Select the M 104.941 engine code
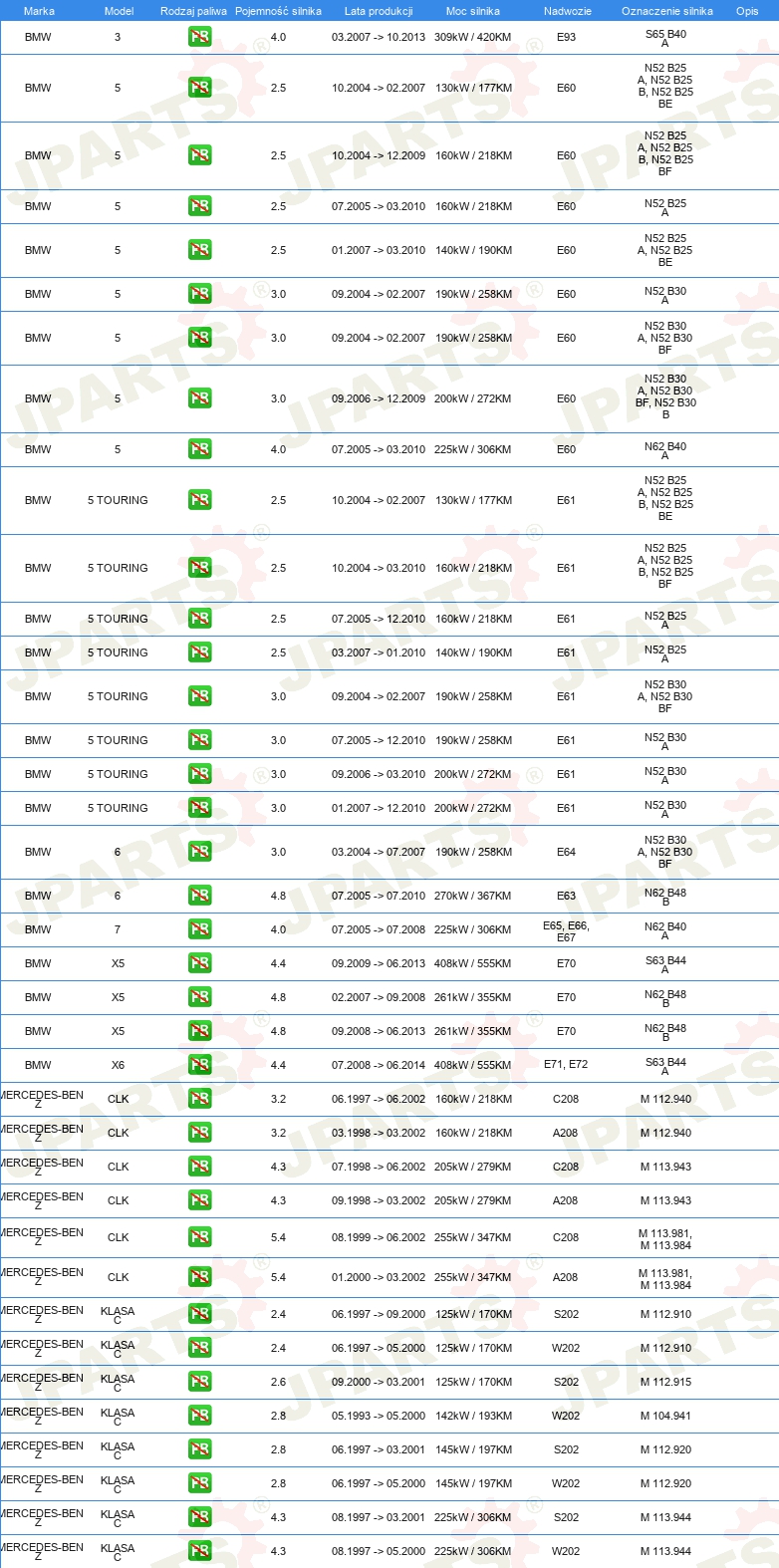The width and height of the screenshot is (779, 1568). click(665, 1416)
